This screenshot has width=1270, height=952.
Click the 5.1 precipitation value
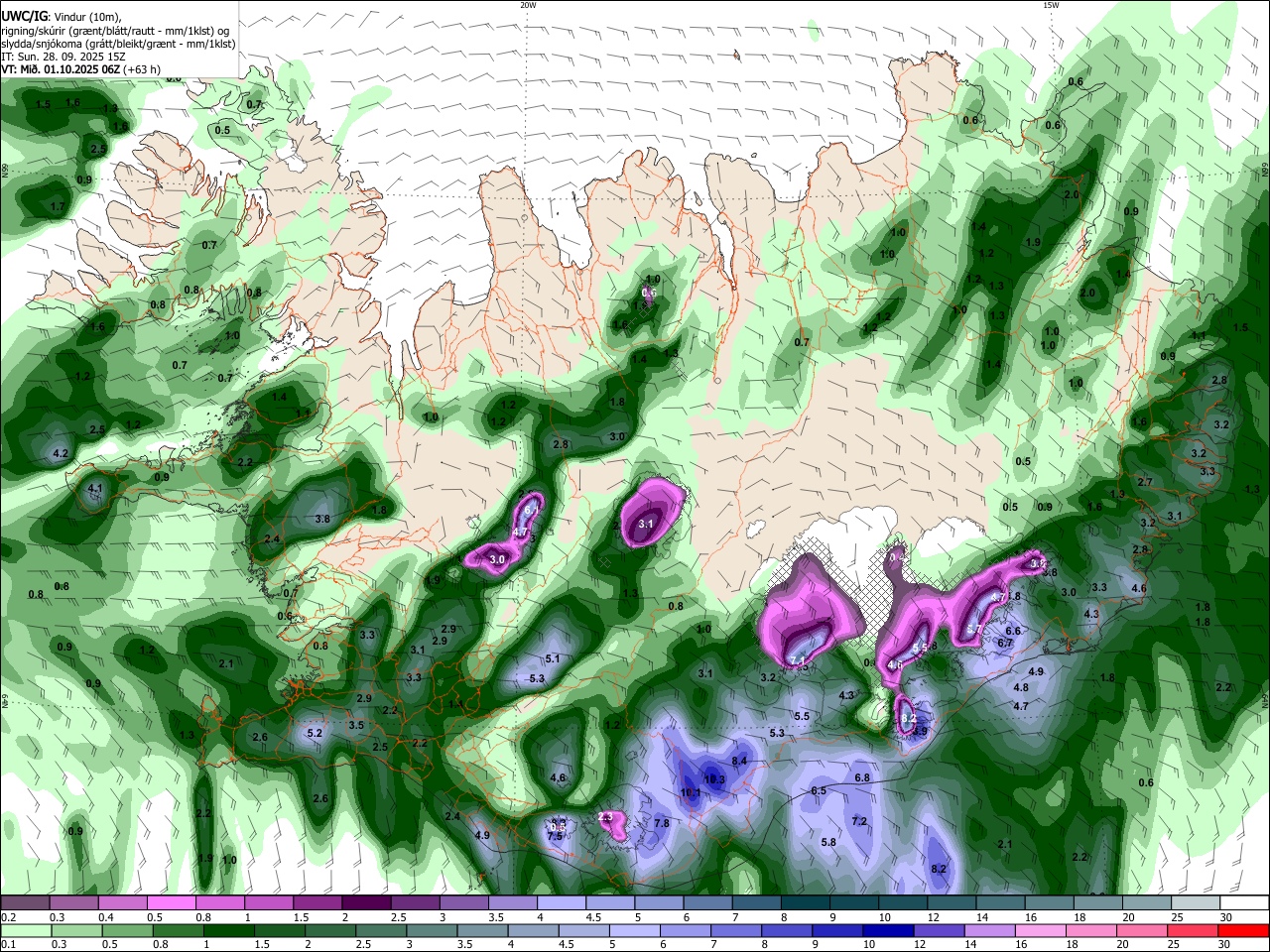553,658
